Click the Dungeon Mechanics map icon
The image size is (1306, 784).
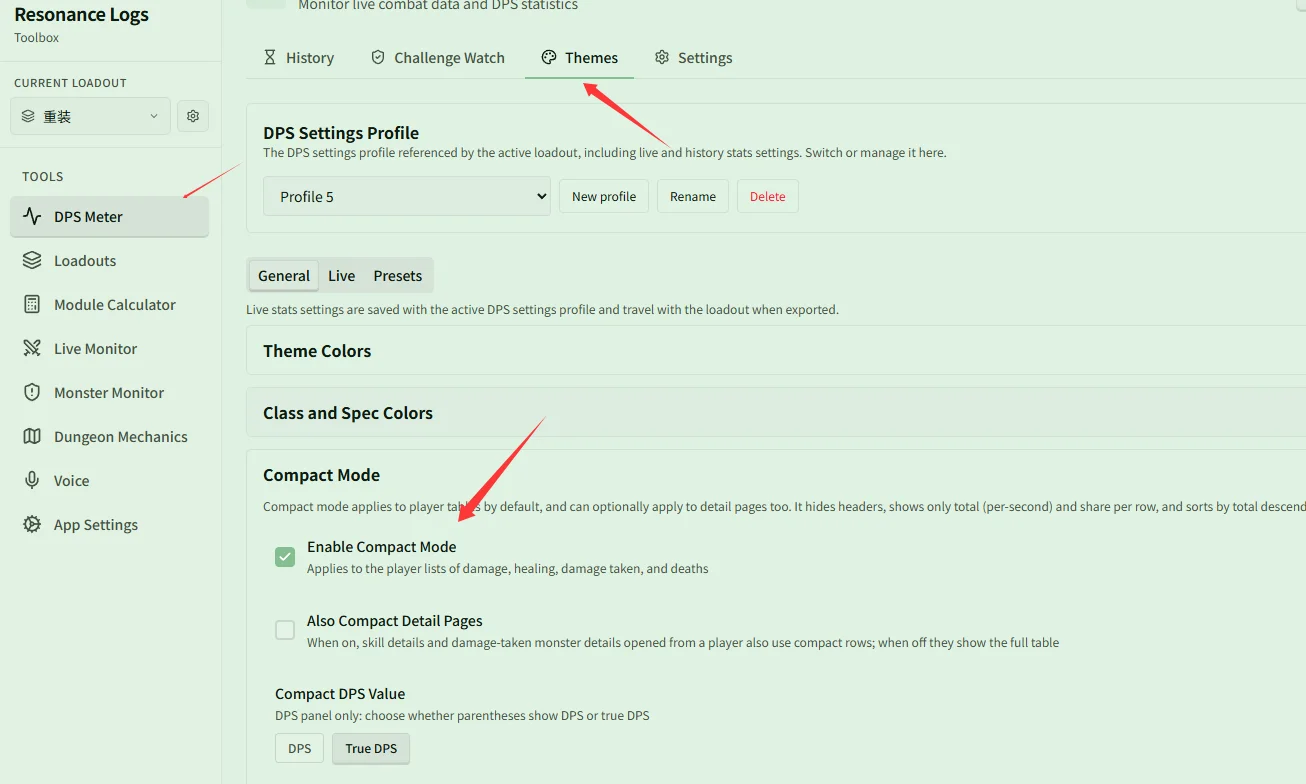pos(32,436)
